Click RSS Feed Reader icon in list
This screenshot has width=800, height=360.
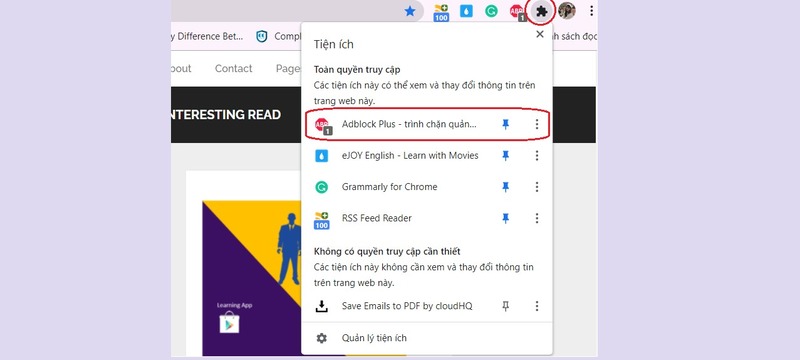(x=321, y=220)
